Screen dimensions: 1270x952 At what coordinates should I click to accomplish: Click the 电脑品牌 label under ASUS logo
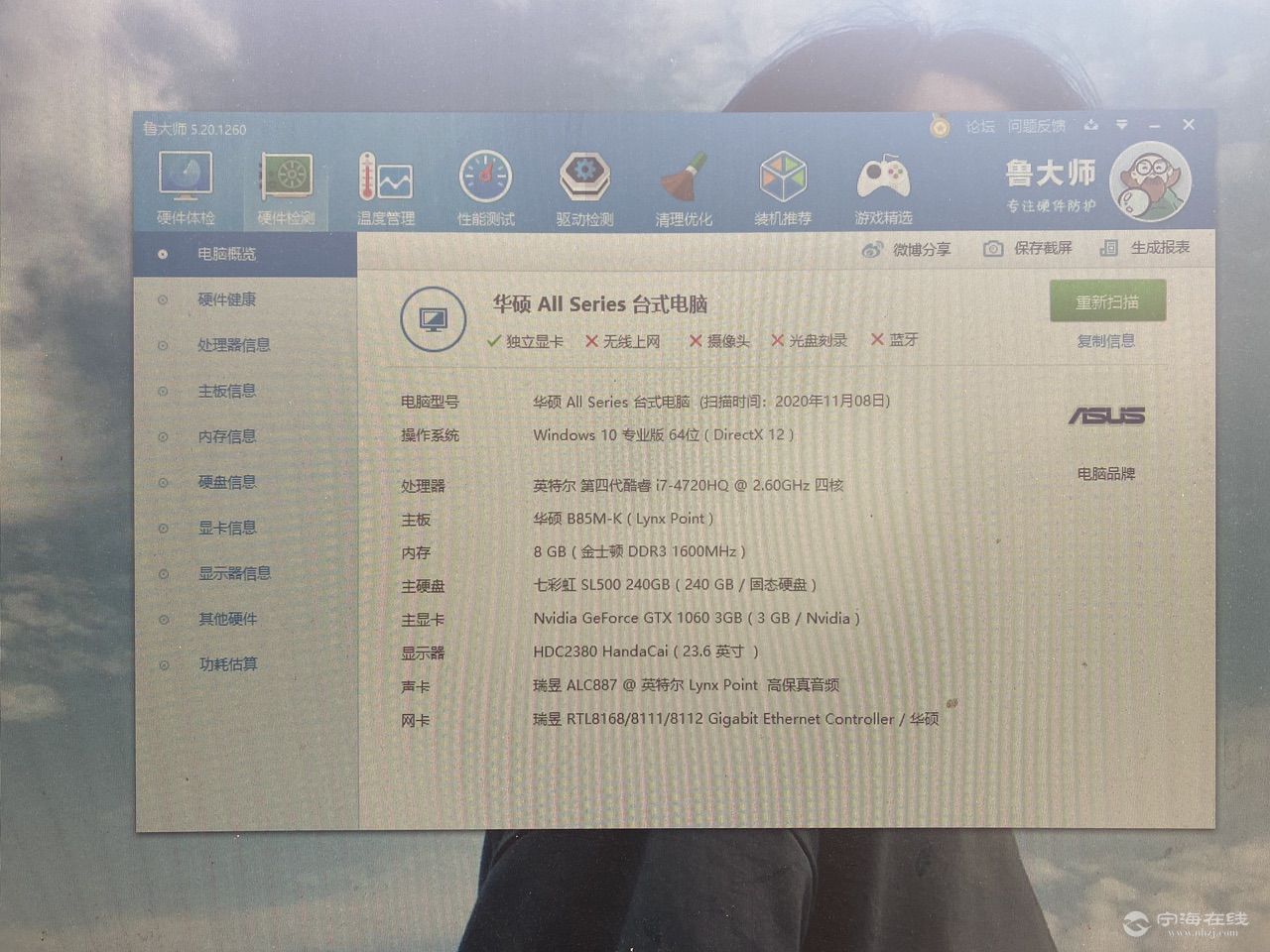(x=1106, y=474)
